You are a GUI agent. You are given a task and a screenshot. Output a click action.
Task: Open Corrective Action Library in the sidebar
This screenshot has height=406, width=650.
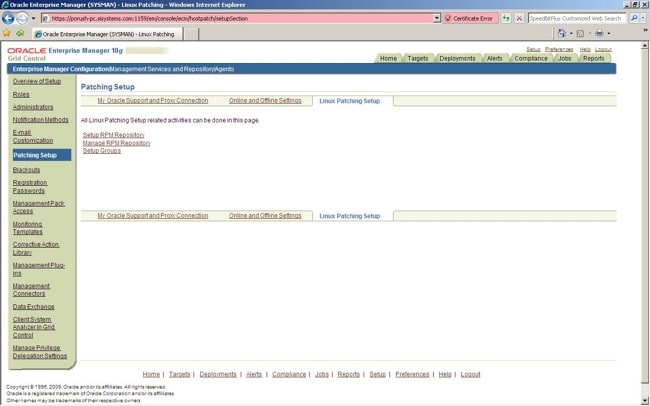pos(36,248)
